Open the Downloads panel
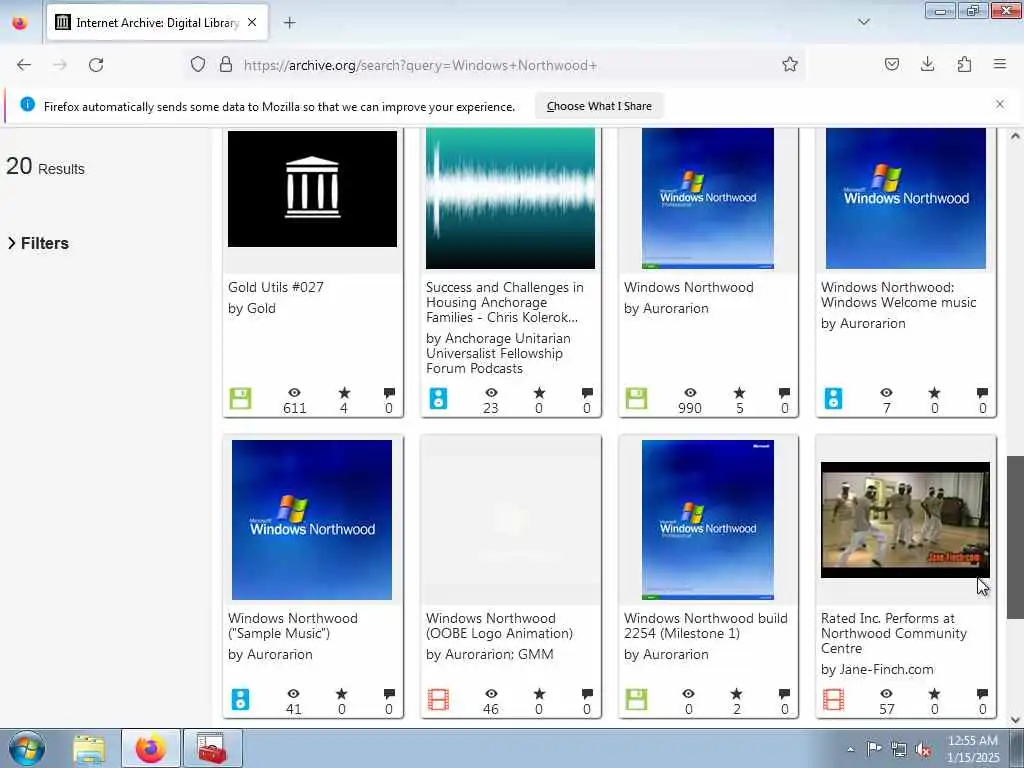 pos(927,64)
